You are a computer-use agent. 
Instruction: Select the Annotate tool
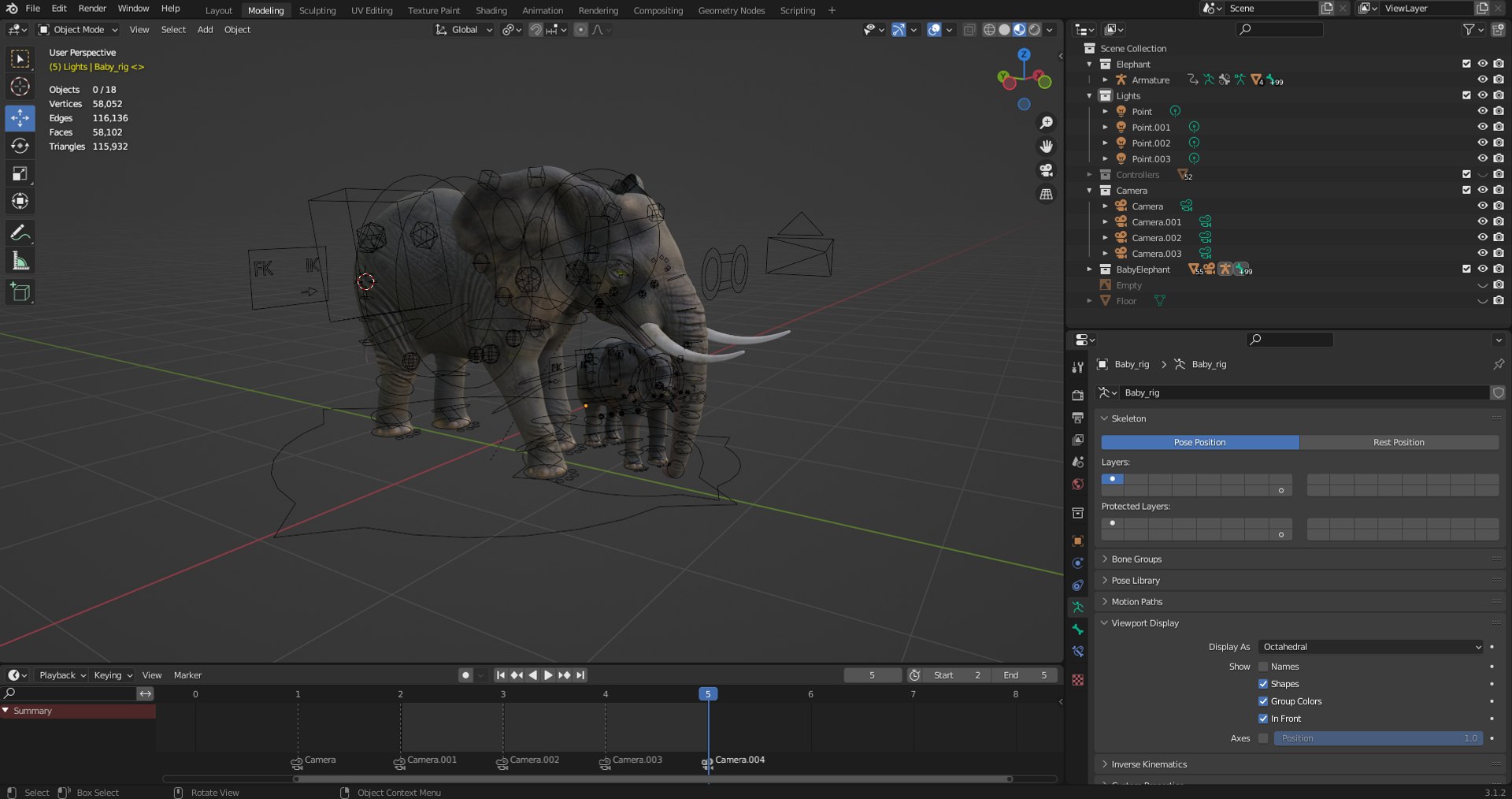(x=20, y=232)
